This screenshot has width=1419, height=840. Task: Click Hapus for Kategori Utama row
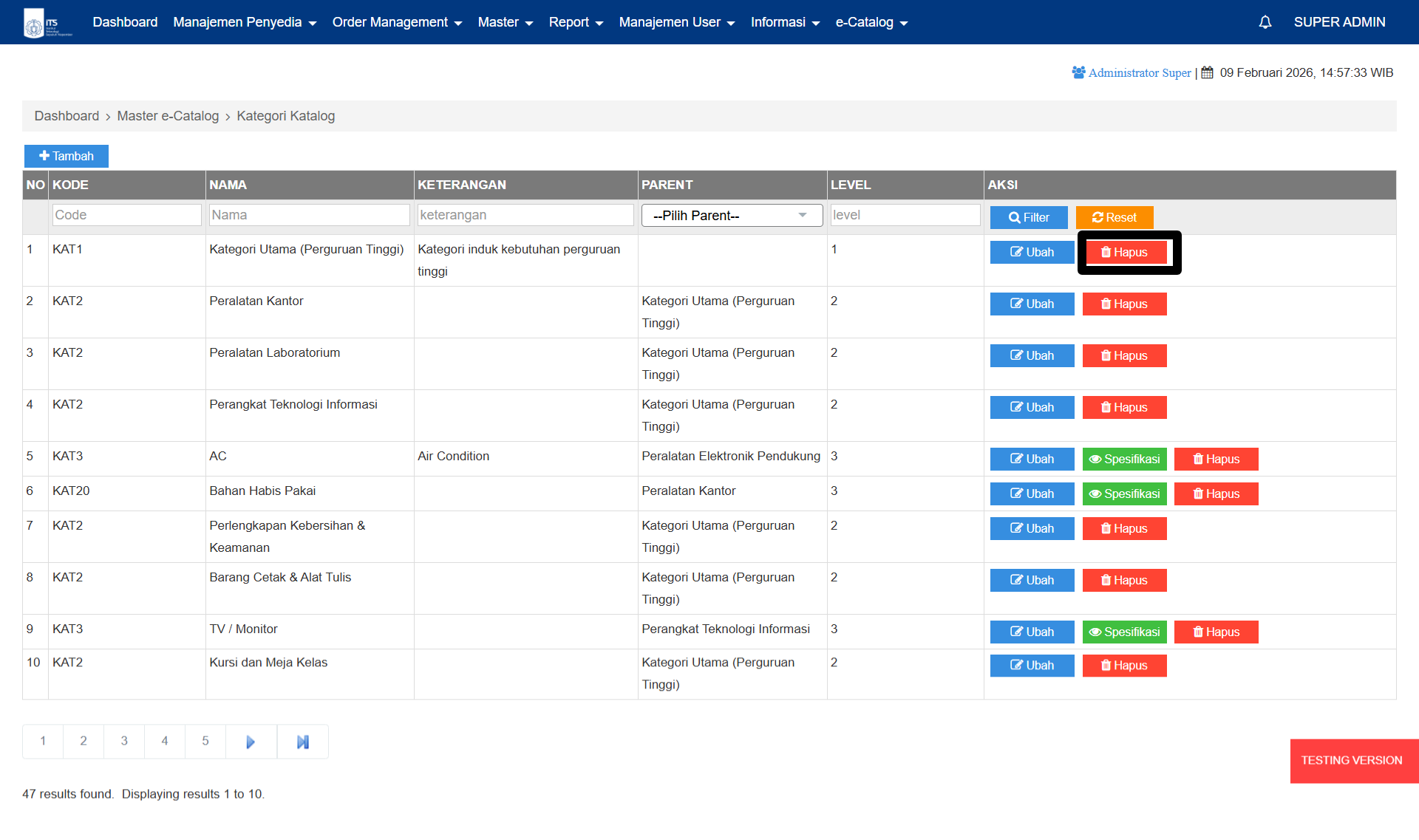[x=1126, y=253]
